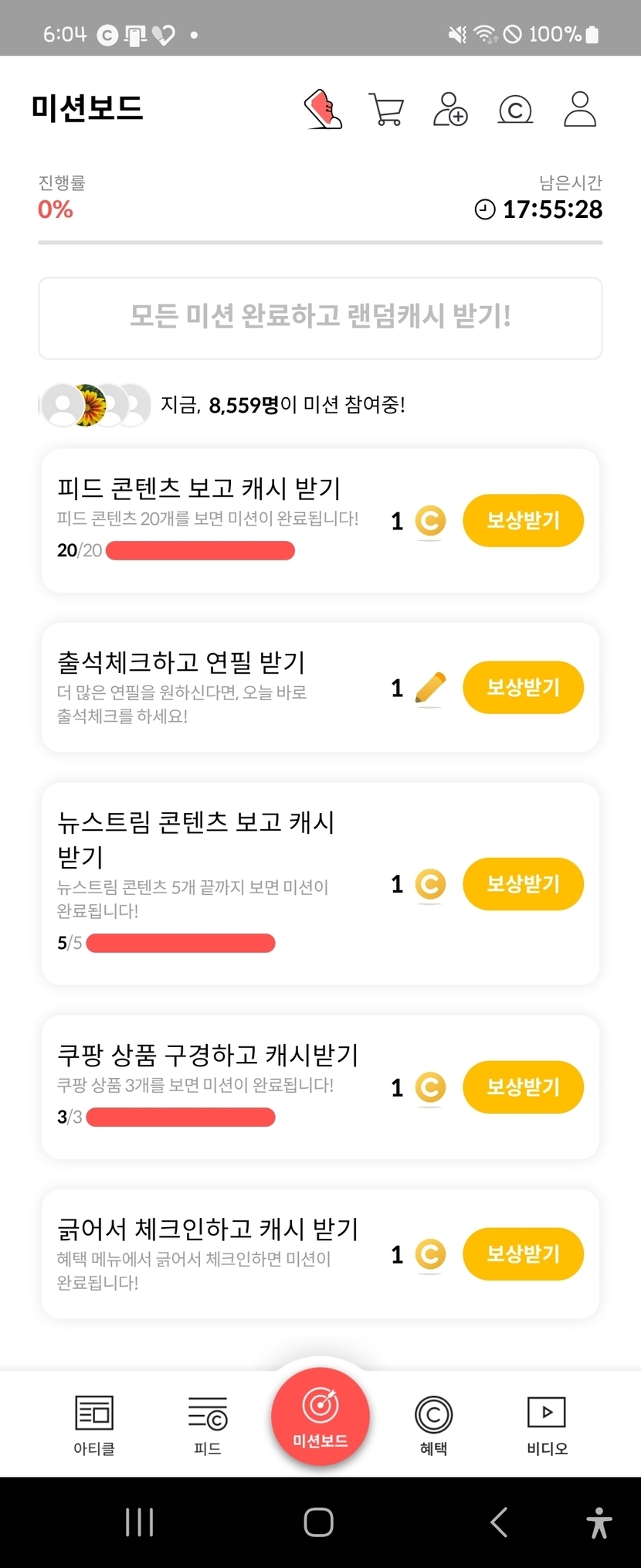Image resolution: width=641 pixels, height=1568 pixels.
Task: Go to the 아티클 tab
Action: tap(94, 1424)
